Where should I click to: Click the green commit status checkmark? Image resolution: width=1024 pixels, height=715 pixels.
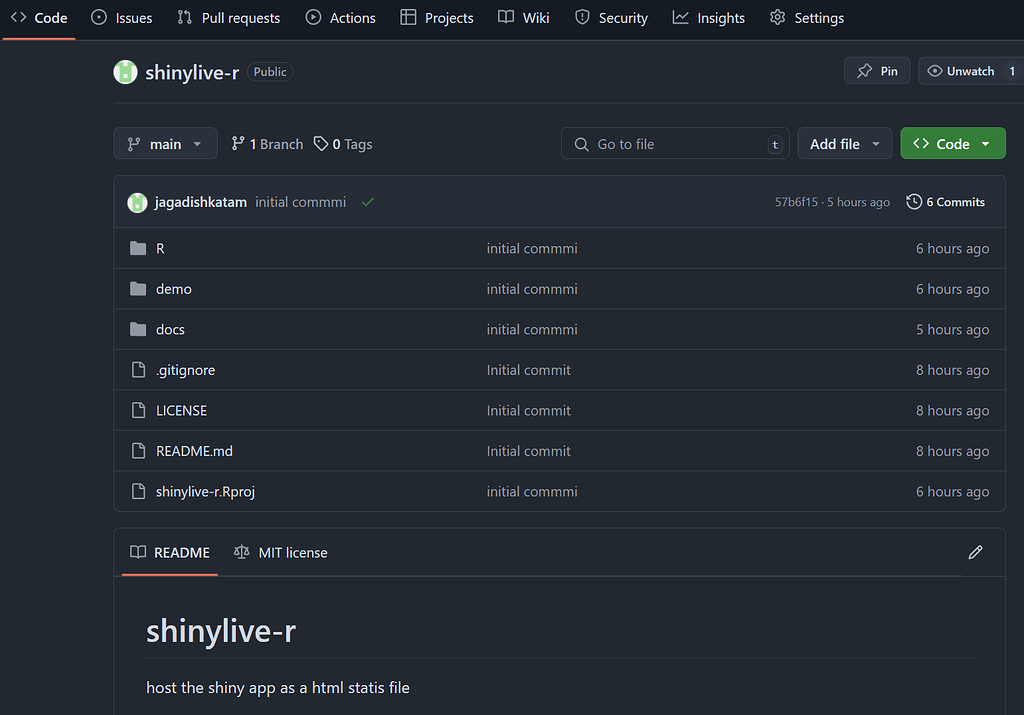367,201
